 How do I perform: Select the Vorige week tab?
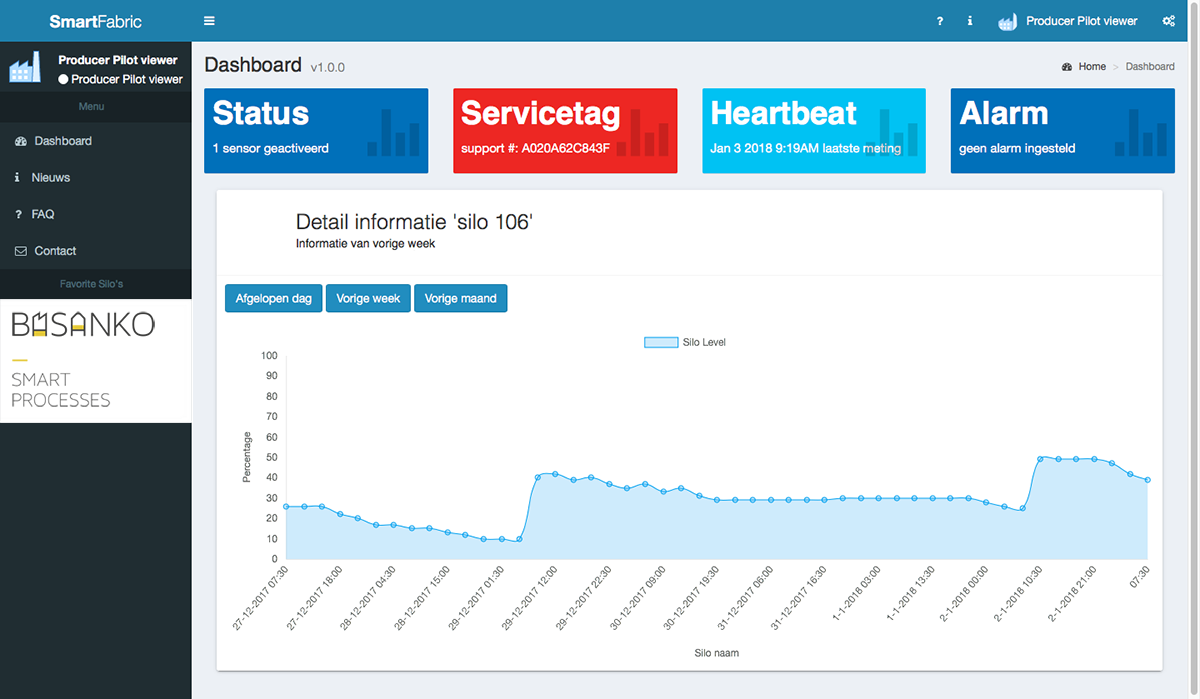pyautogui.click(x=367, y=298)
